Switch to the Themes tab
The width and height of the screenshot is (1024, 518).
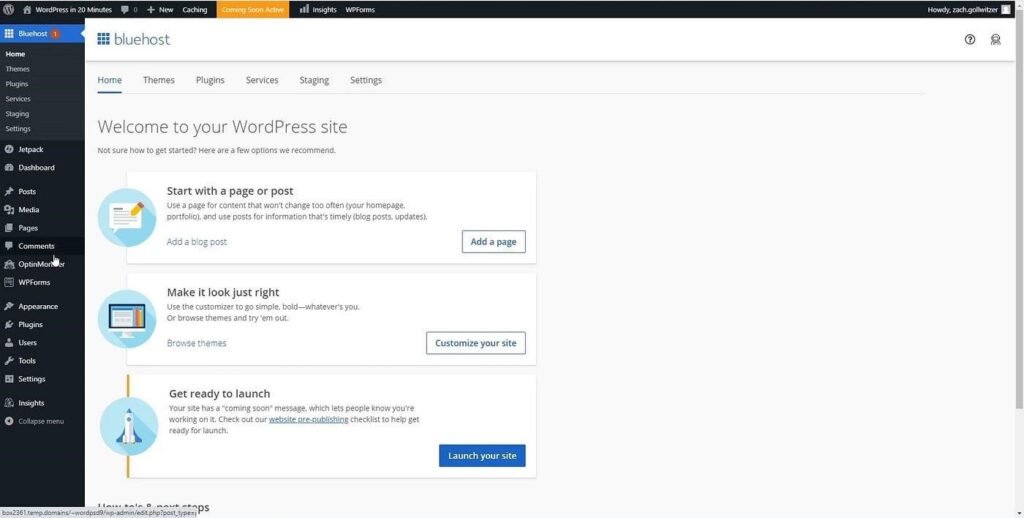(159, 80)
